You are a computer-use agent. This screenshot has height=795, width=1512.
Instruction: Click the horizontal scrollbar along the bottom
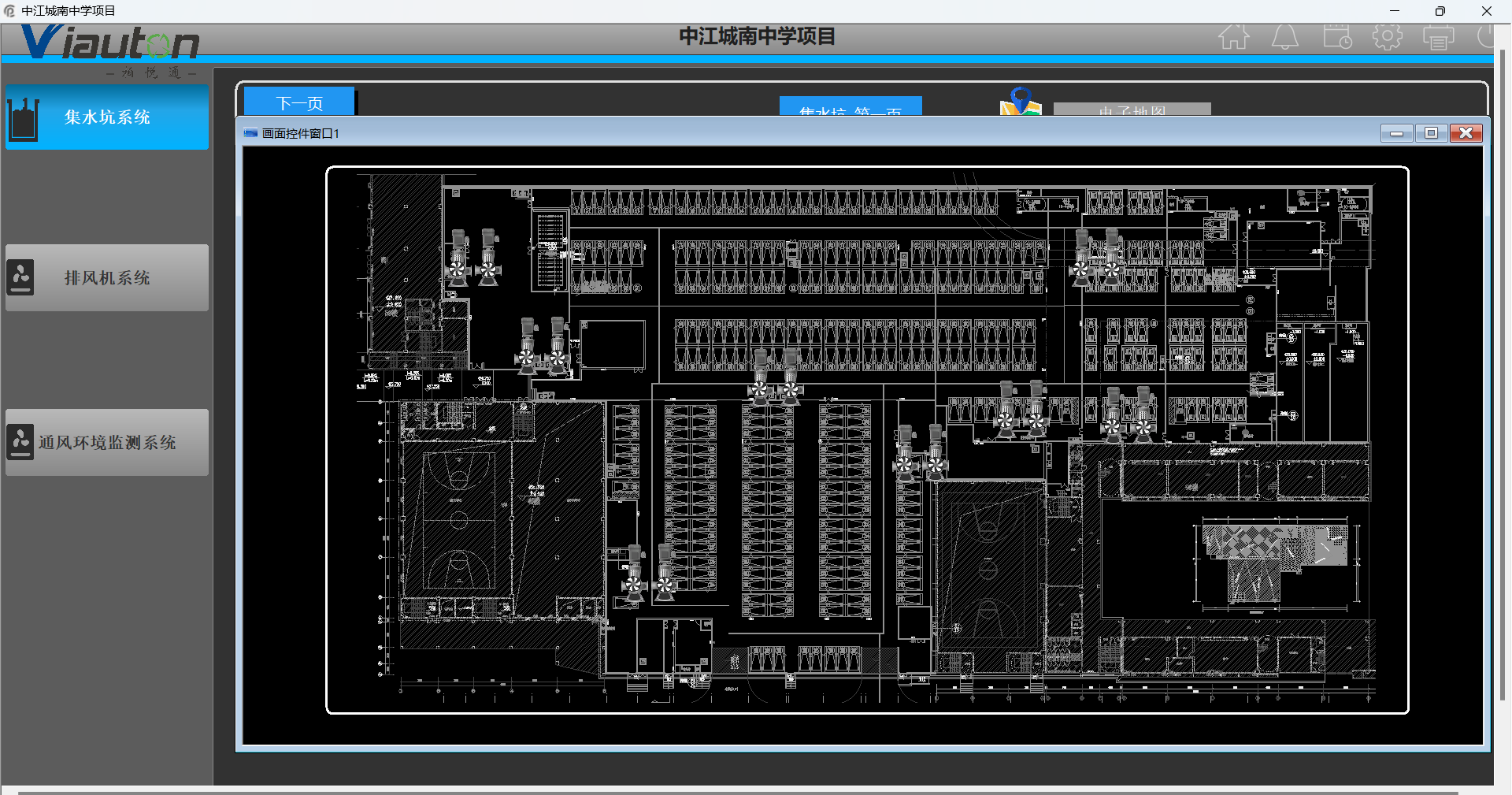(x=738, y=792)
